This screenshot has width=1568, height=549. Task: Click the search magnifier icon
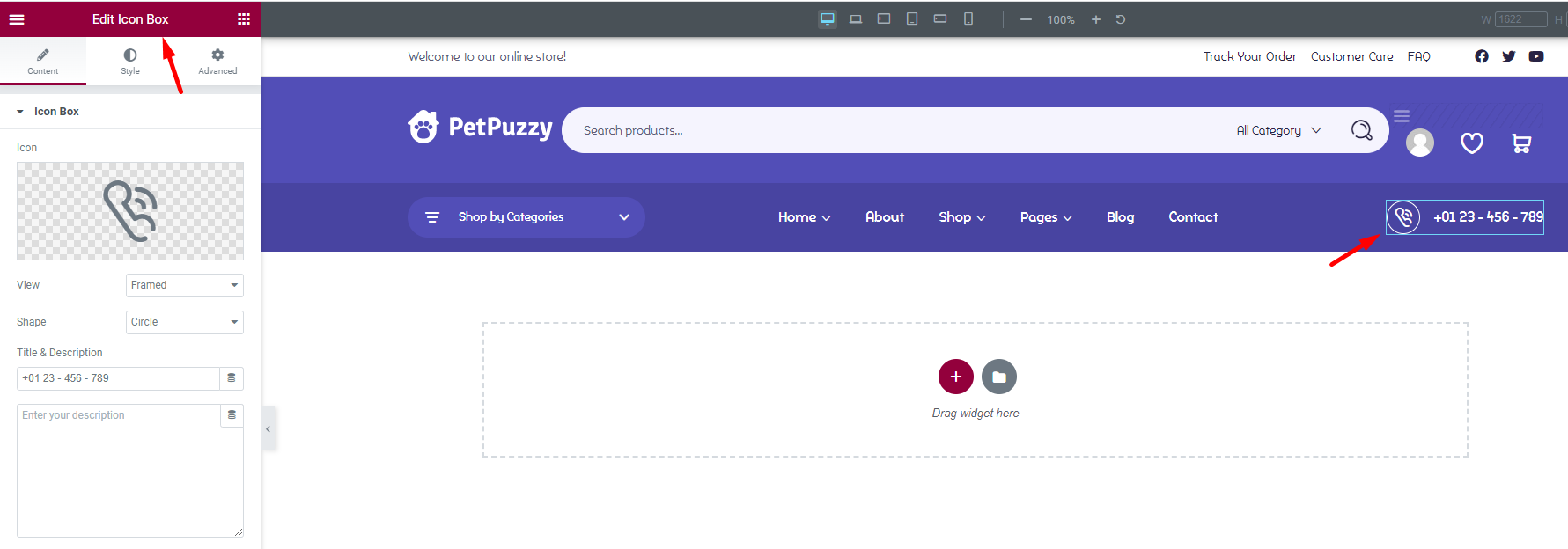pos(1362,130)
